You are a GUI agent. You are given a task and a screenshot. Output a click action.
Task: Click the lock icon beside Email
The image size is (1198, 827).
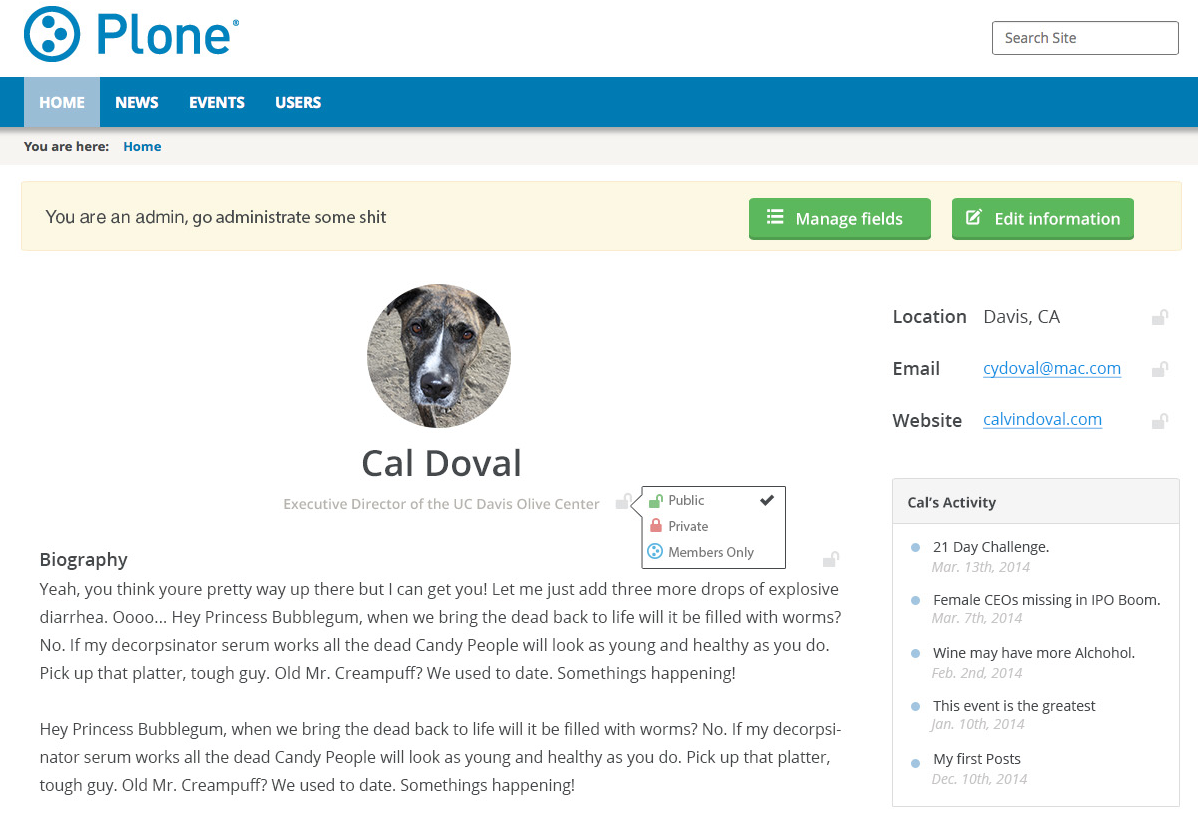click(x=1160, y=369)
